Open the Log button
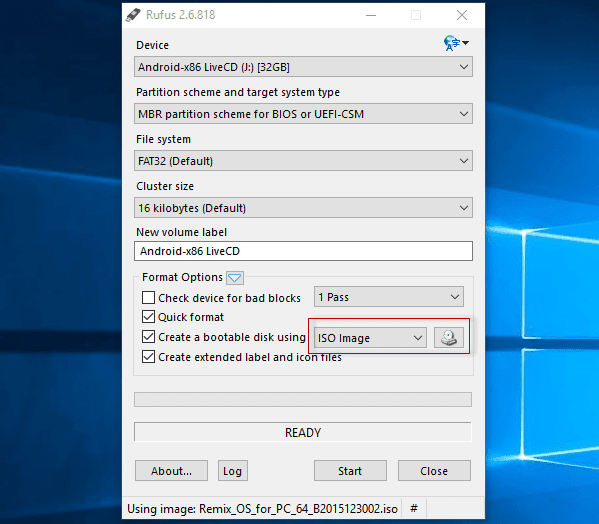 click(x=233, y=471)
